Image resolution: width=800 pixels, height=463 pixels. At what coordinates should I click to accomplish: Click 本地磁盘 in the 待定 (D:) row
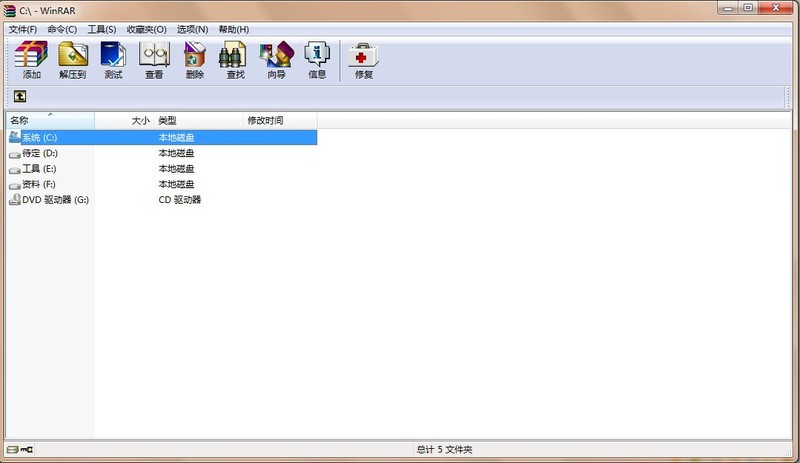pyautogui.click(x=176, y=153)
